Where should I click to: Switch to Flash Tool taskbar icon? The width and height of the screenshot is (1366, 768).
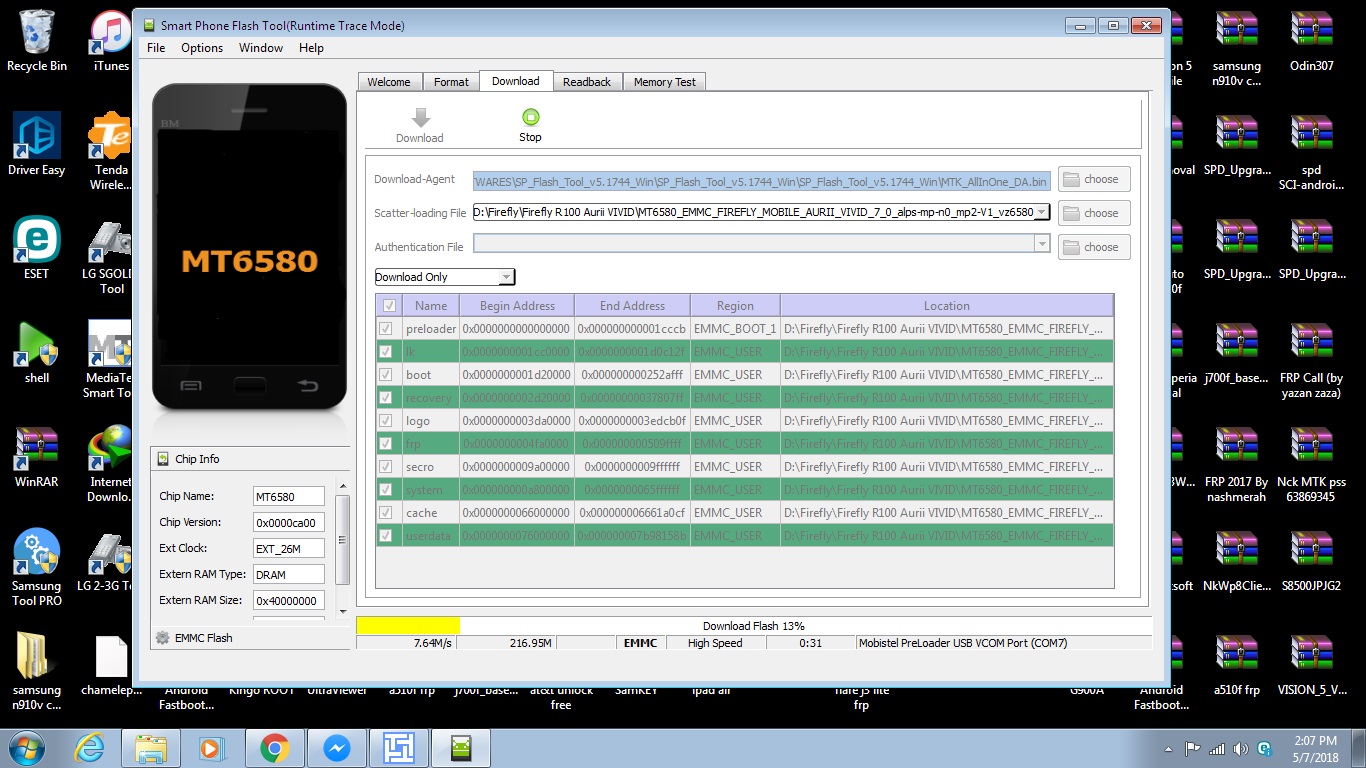(x=461, y=748)
